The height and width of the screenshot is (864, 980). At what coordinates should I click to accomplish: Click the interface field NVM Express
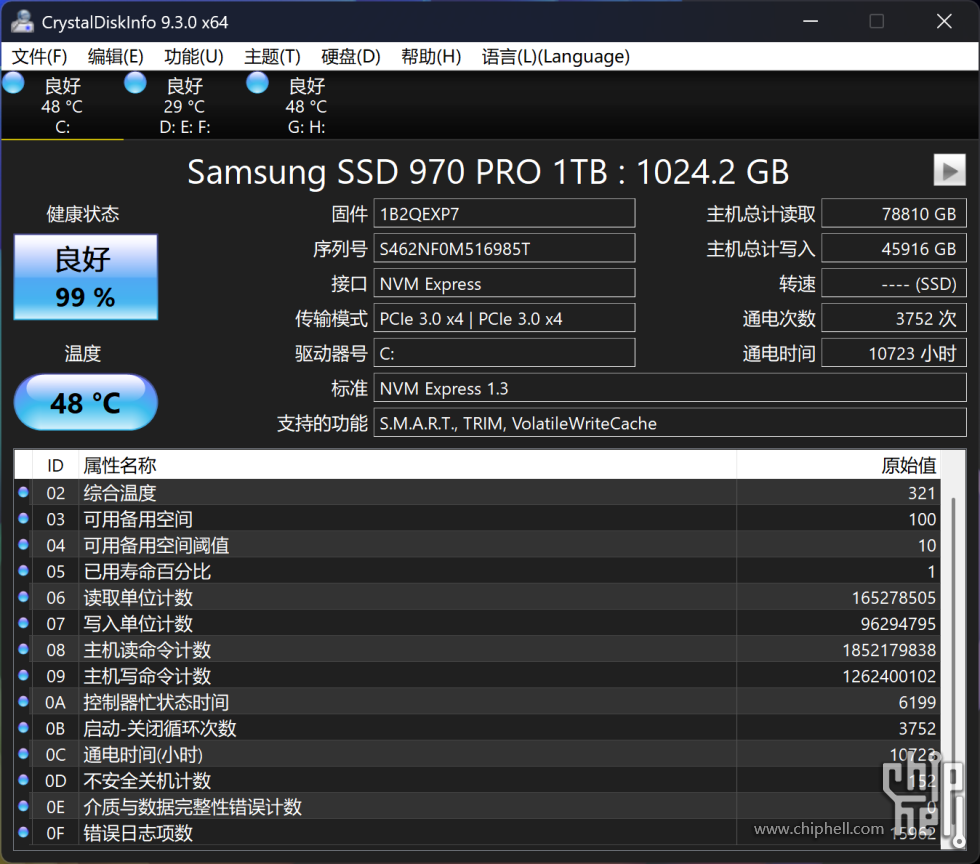(504, 284)
